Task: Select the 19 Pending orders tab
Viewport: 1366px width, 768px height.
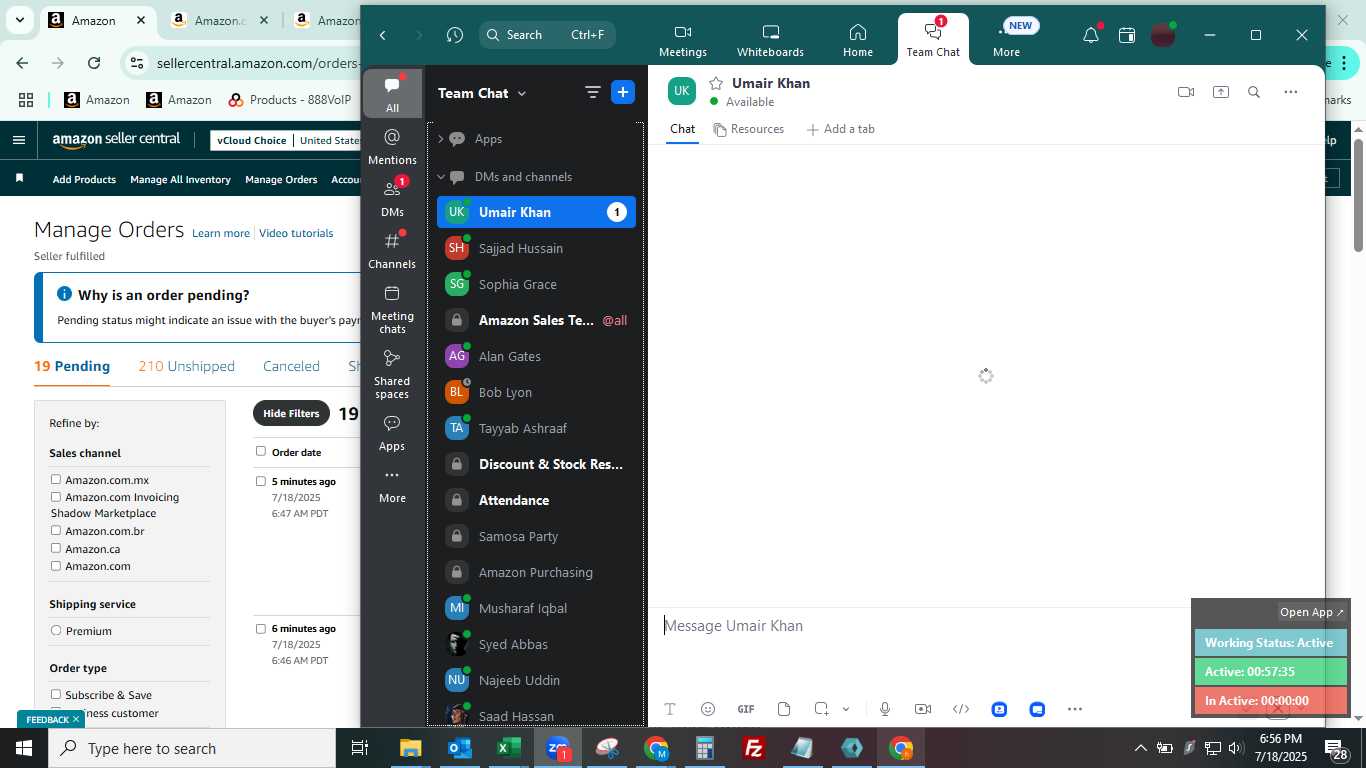Action: click(x=72, y=366)
